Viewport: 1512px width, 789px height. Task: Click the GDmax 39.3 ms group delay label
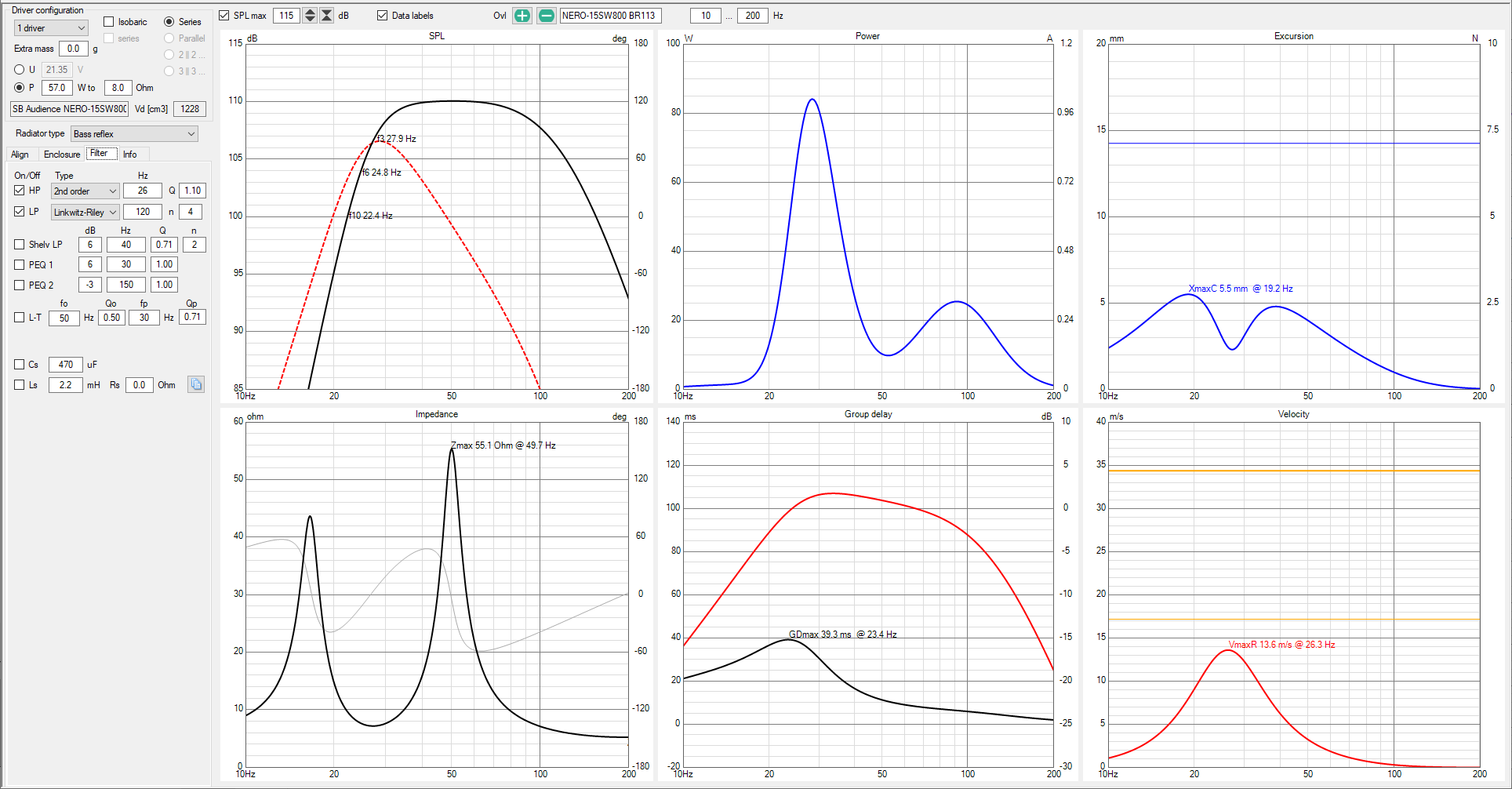(x=843, y=634)
